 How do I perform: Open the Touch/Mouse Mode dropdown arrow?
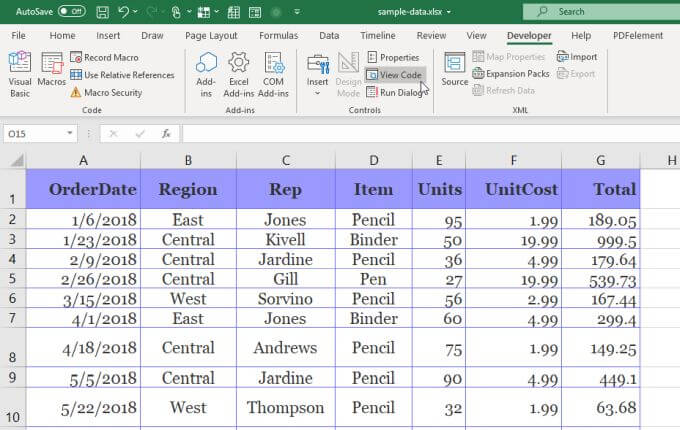click(190, 12)
